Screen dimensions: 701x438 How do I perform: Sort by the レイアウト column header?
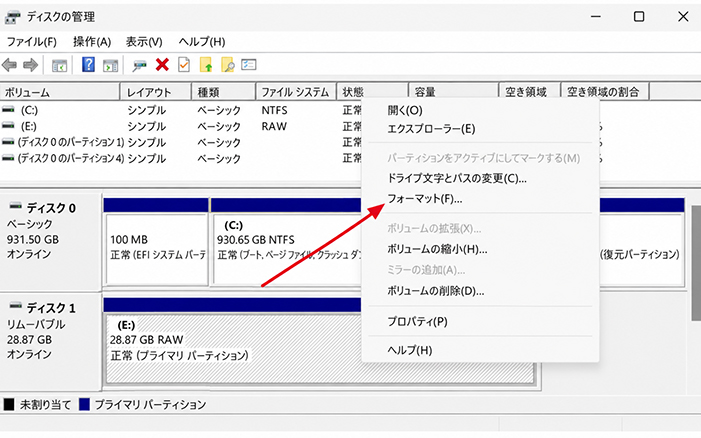click(x=156, y=92)
